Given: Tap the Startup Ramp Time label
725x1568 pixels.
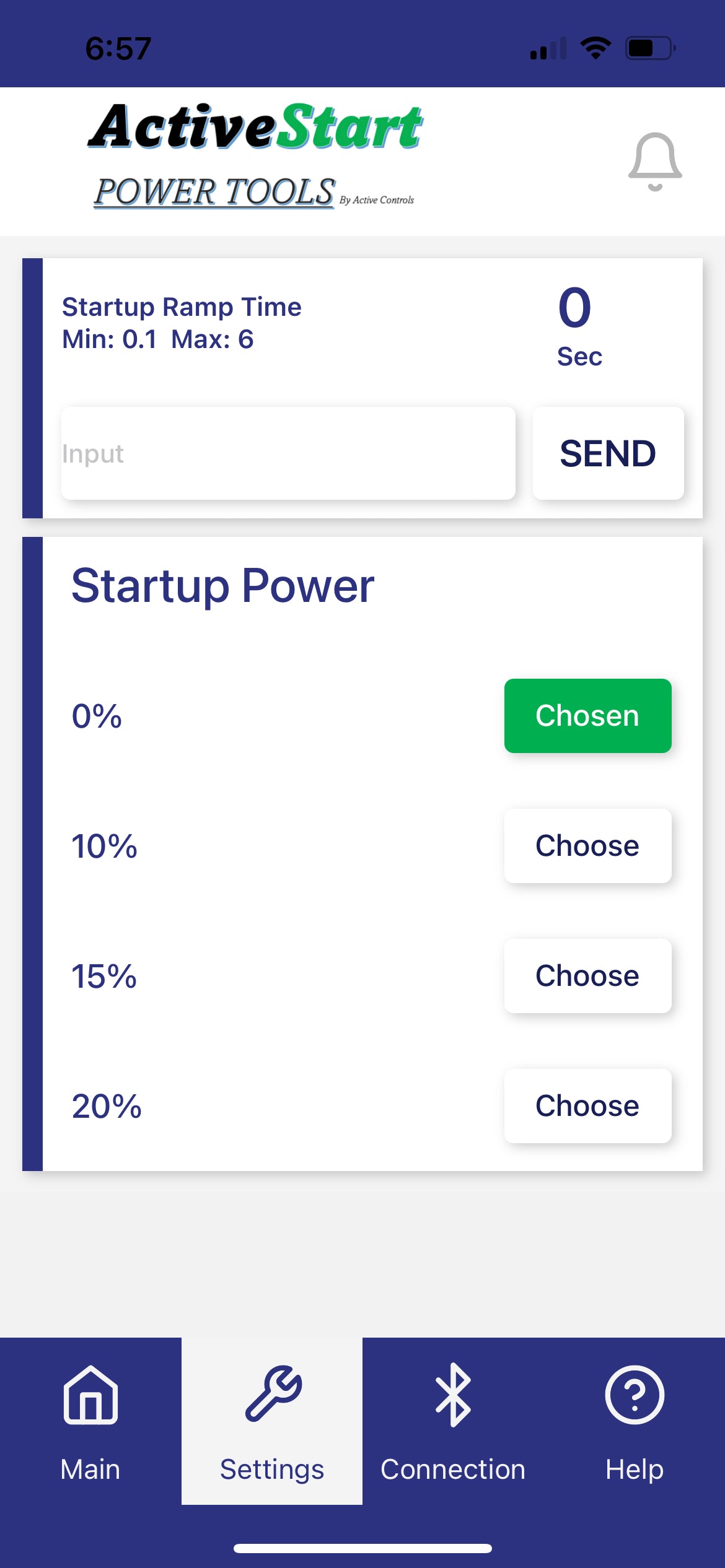Looking at the screenshot, I should click(x=182, y=307).
